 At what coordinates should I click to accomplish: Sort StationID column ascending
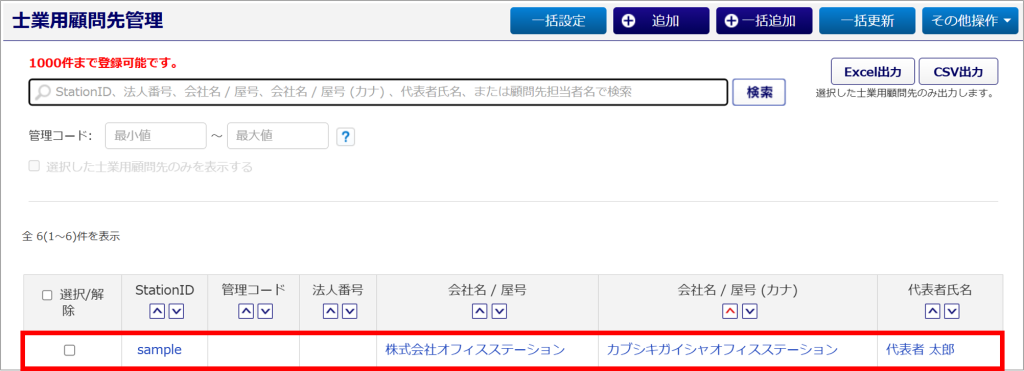[x=157, y=312]
